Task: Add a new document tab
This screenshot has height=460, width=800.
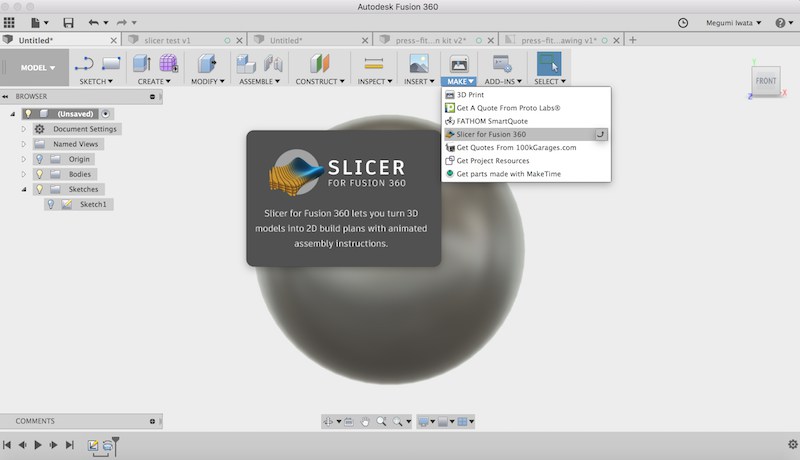Action: 633,40
